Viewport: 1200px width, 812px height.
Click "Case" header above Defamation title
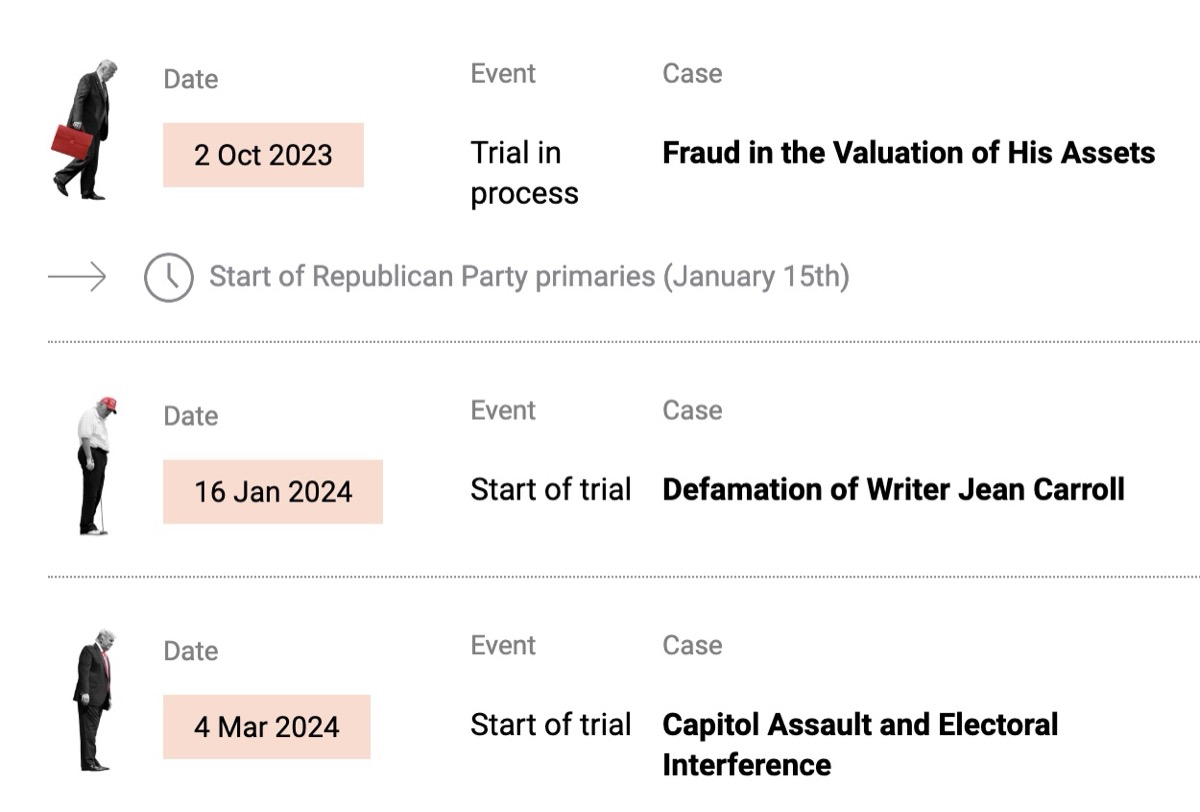(x=692, y=411)
